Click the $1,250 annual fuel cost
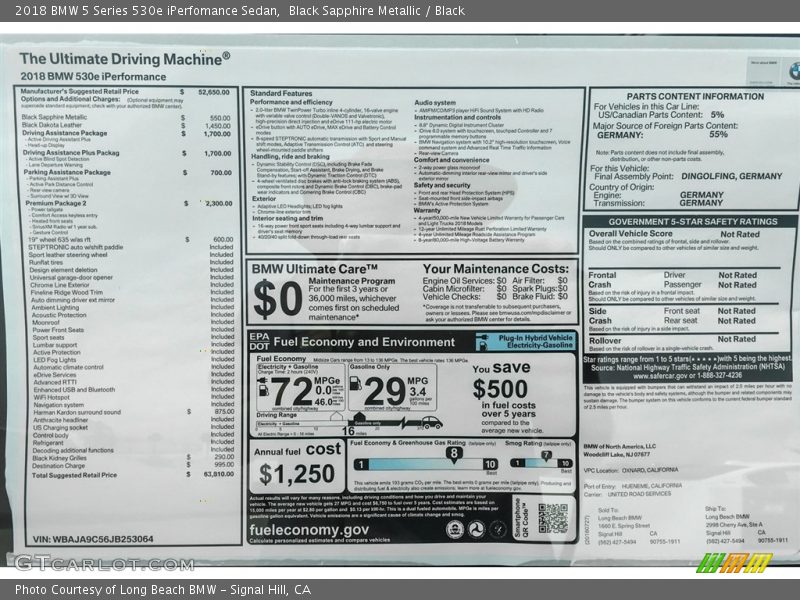 click(x=297, y=474)
